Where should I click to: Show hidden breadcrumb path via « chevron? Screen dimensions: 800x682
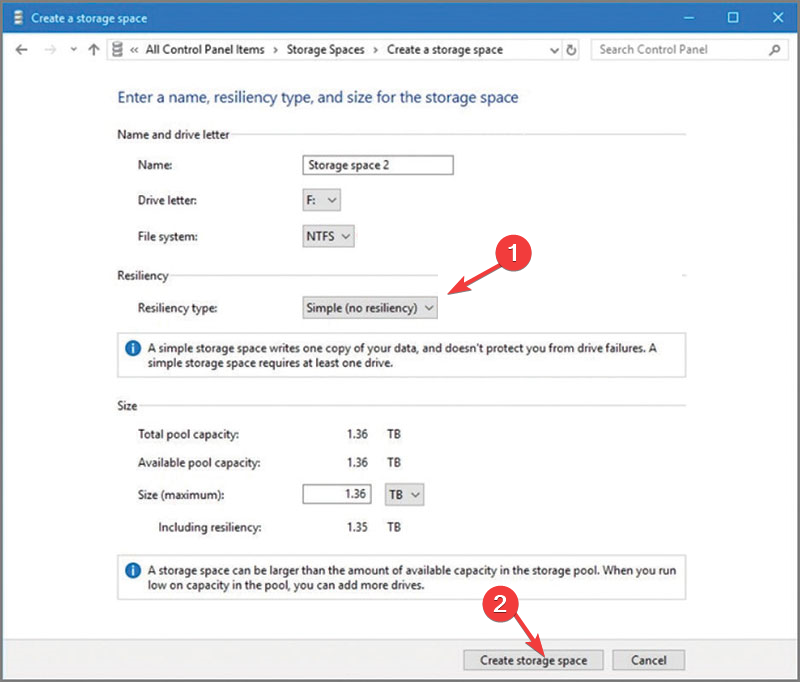(134, 50)
